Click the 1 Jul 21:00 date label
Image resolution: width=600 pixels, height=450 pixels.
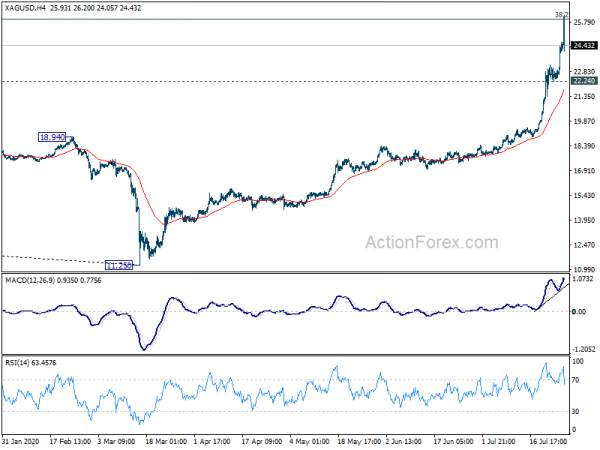click(x=500, y=441)
